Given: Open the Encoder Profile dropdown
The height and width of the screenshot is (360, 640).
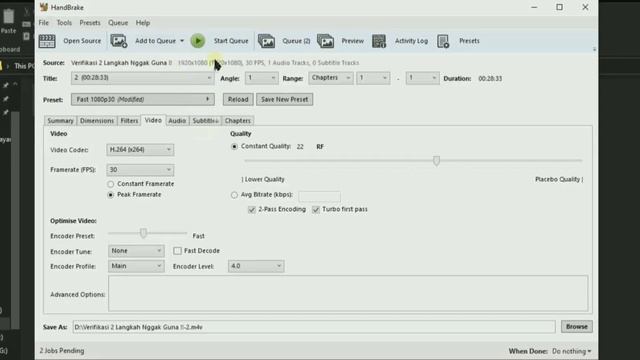Looking at the screenshot, I should click(136, 266).
